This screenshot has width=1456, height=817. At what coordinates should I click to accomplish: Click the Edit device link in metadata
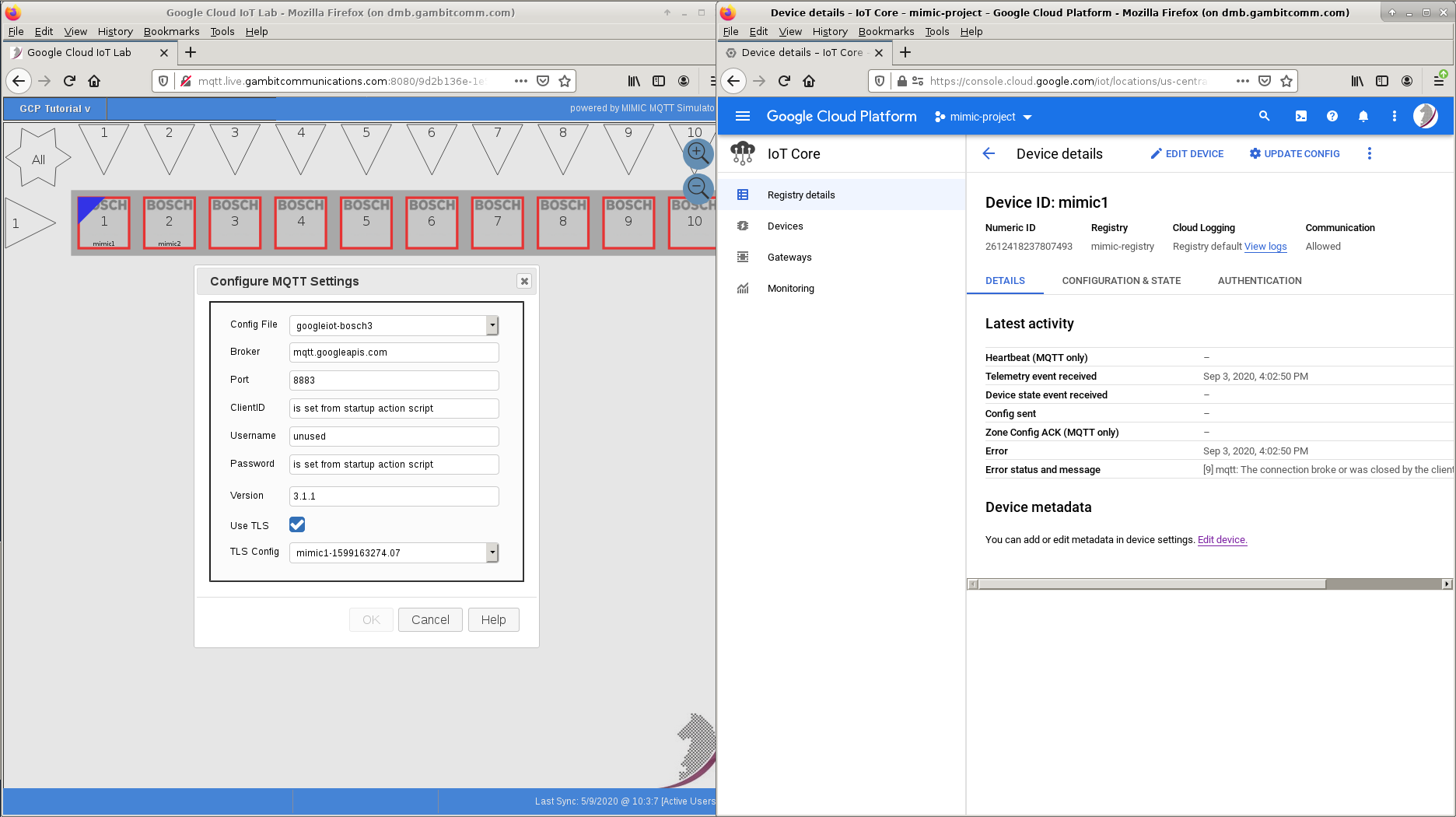[1222, 539]
